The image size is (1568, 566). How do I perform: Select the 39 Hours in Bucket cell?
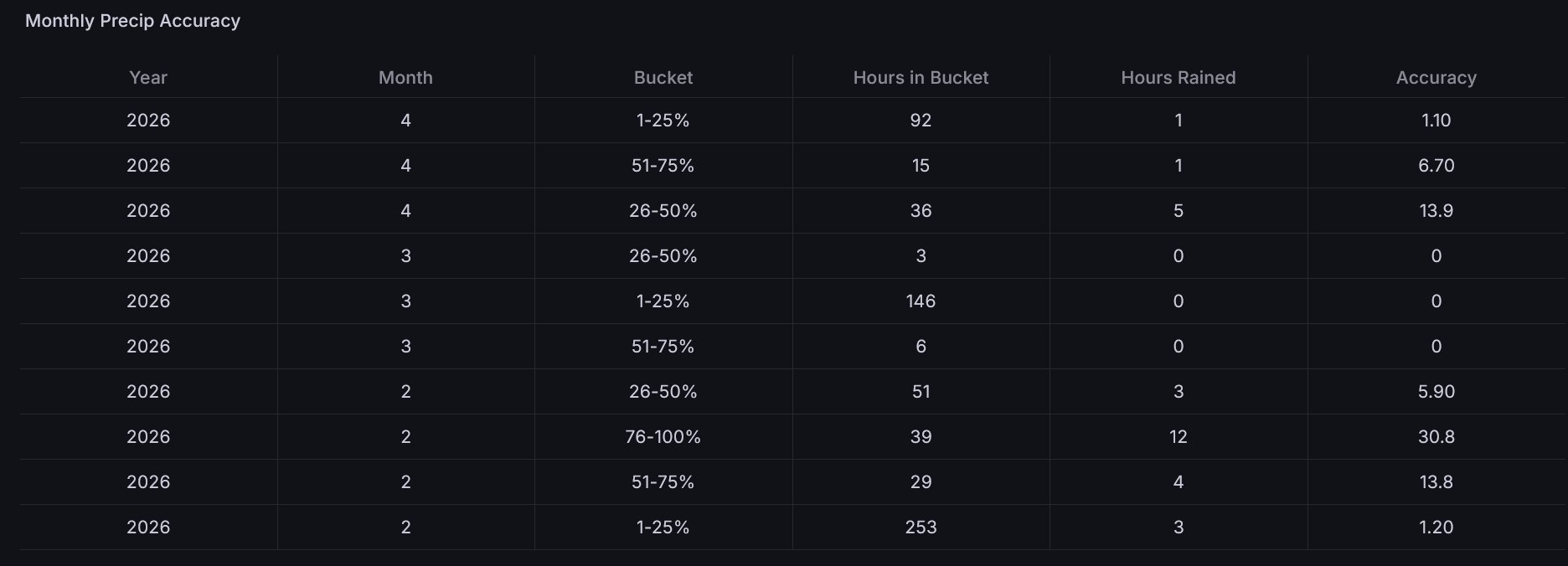point(921,437)
